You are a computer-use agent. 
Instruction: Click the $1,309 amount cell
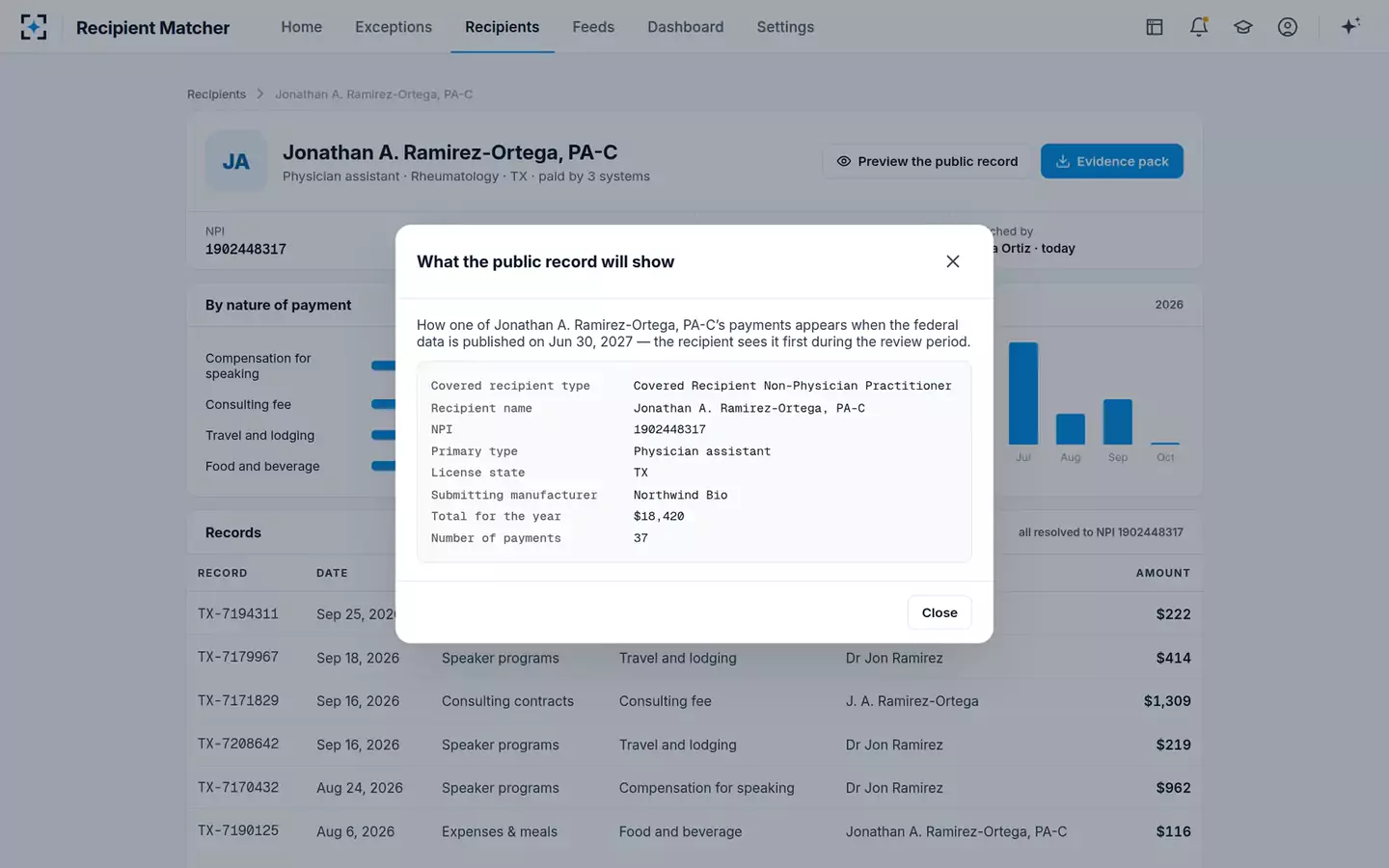[1167, 701]
